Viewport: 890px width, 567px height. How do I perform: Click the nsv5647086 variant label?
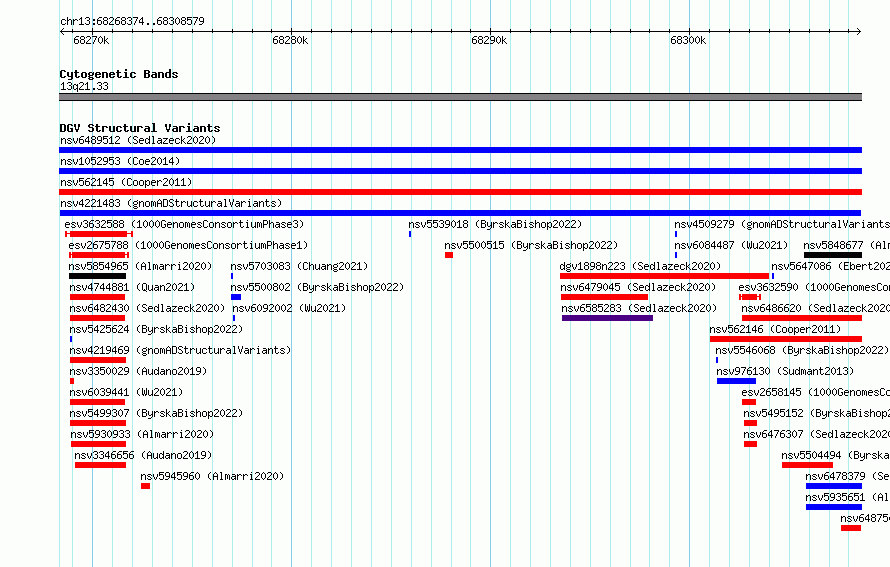[x=830, y=266]
